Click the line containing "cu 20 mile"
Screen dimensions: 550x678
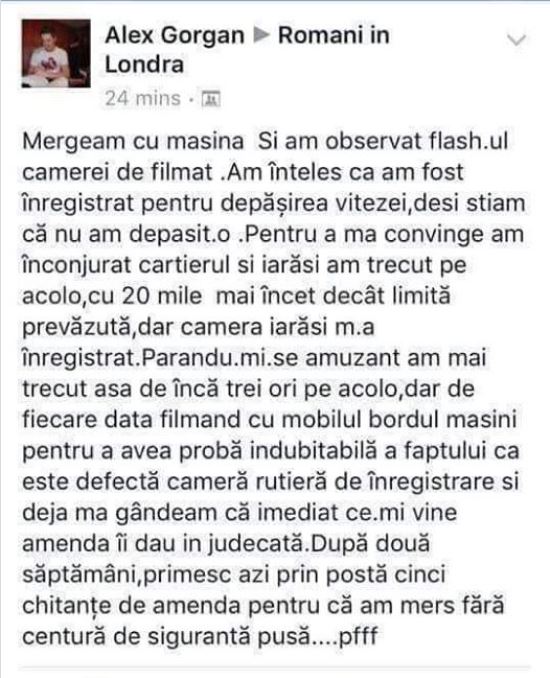coord(236,296)
